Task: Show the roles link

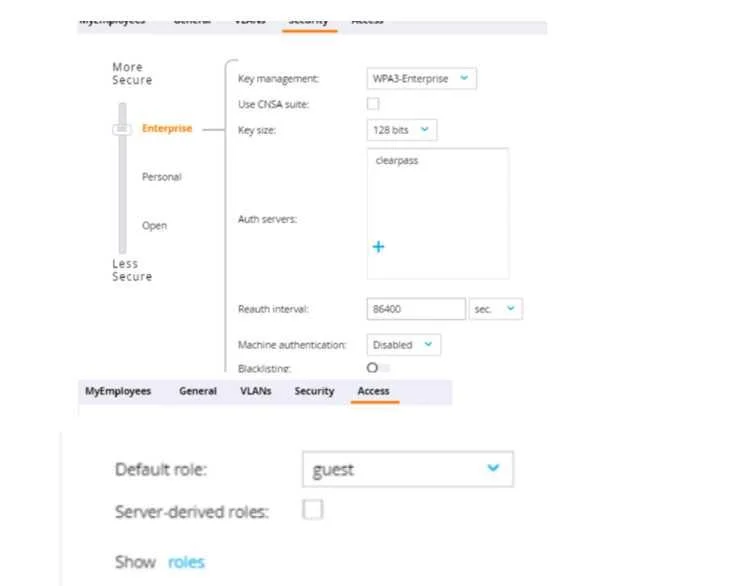Action: tap(186, 562)
